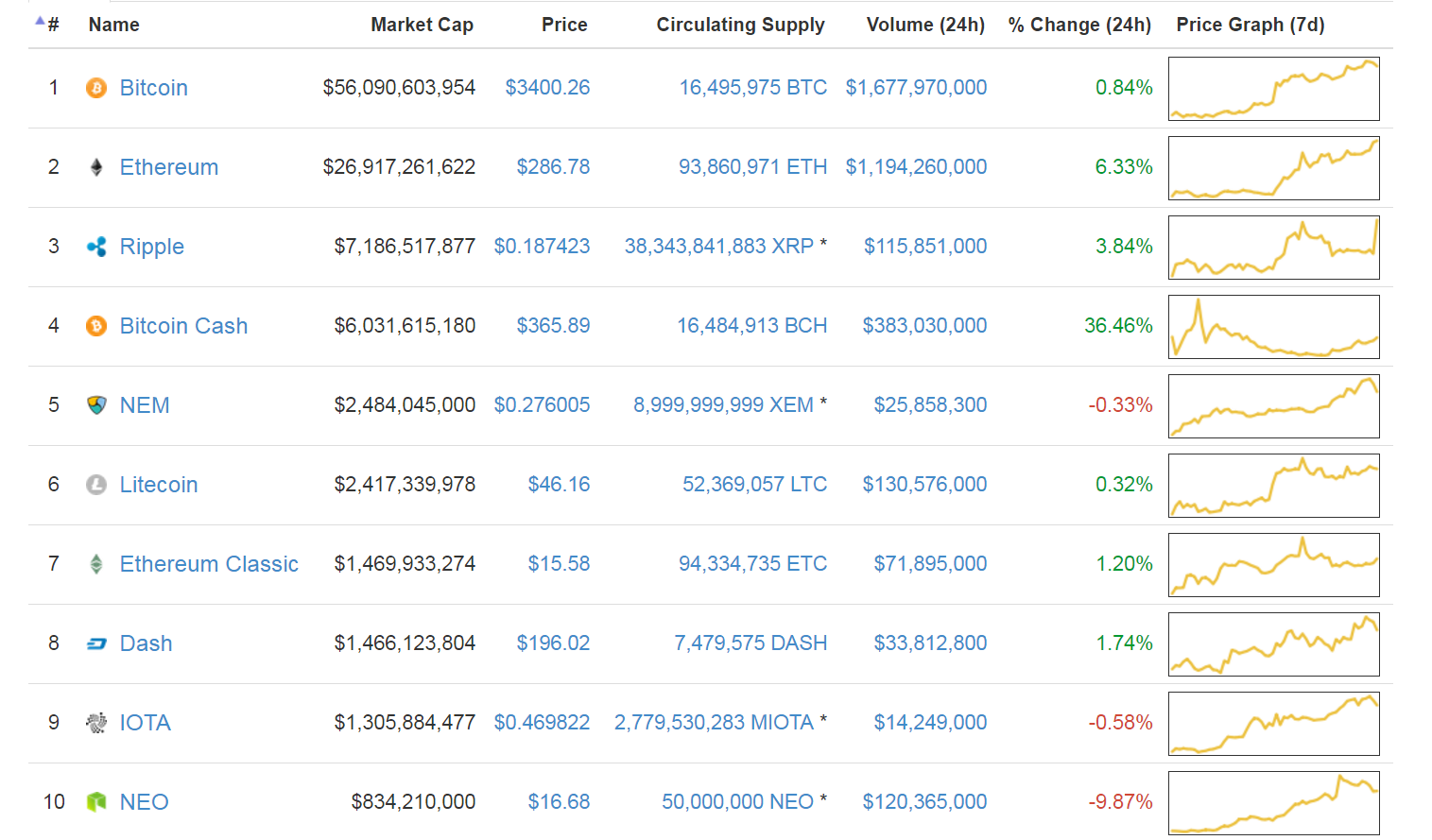1432x840 pixels.
Task: Open Bitcoin Cash 7-day price graph
Action: click(x=1274, y=327)
